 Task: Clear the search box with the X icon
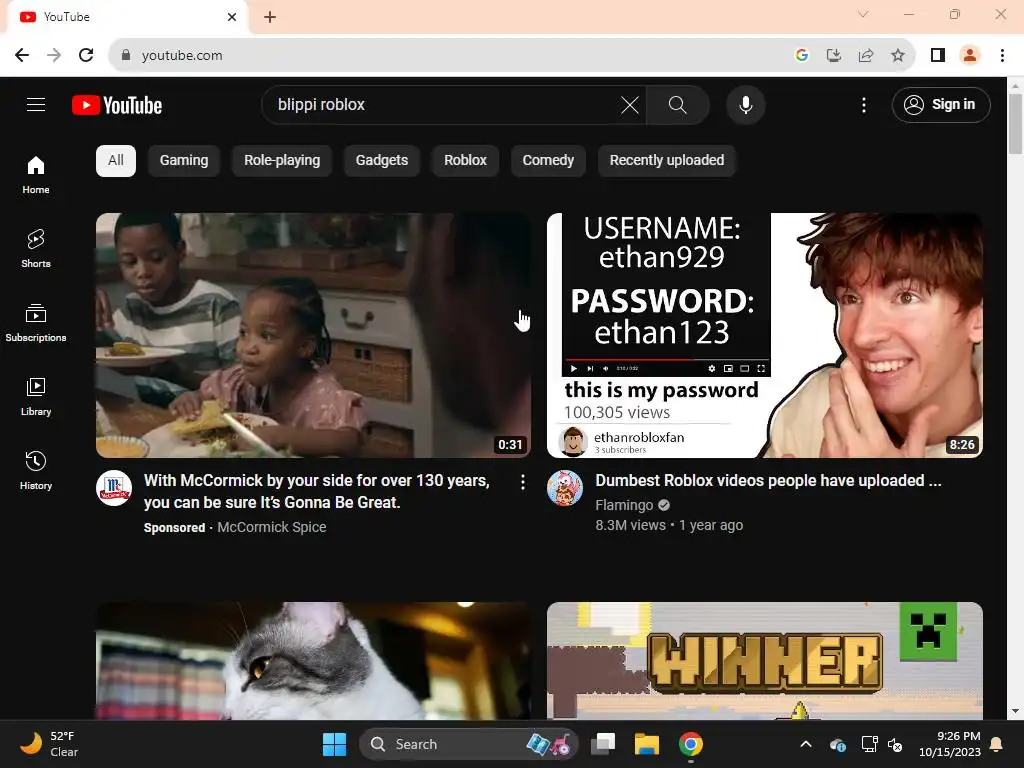pos(630,104)
